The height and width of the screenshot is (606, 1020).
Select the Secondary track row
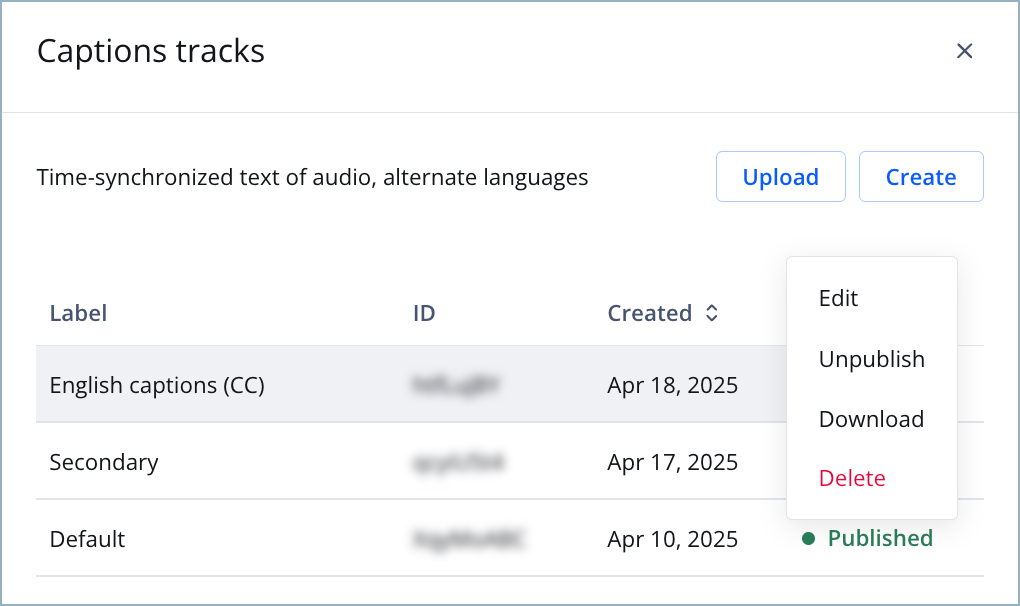click(x=104, y=462)
